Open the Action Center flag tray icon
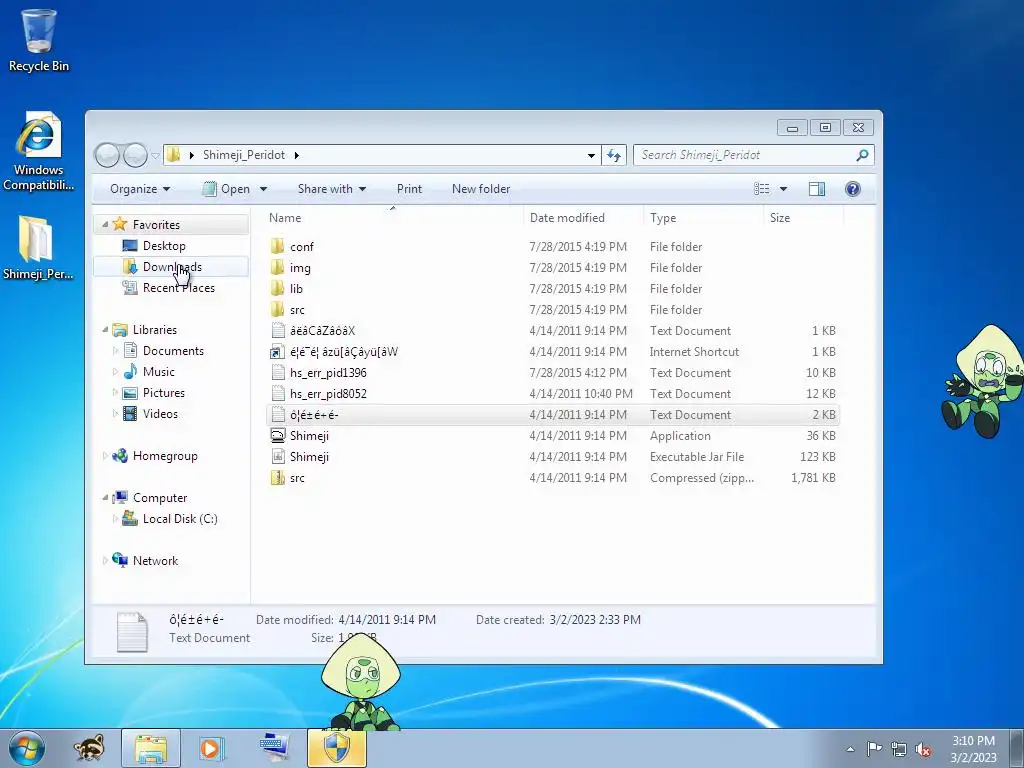This screenshot has height=768, width=1024. point(874,749)
